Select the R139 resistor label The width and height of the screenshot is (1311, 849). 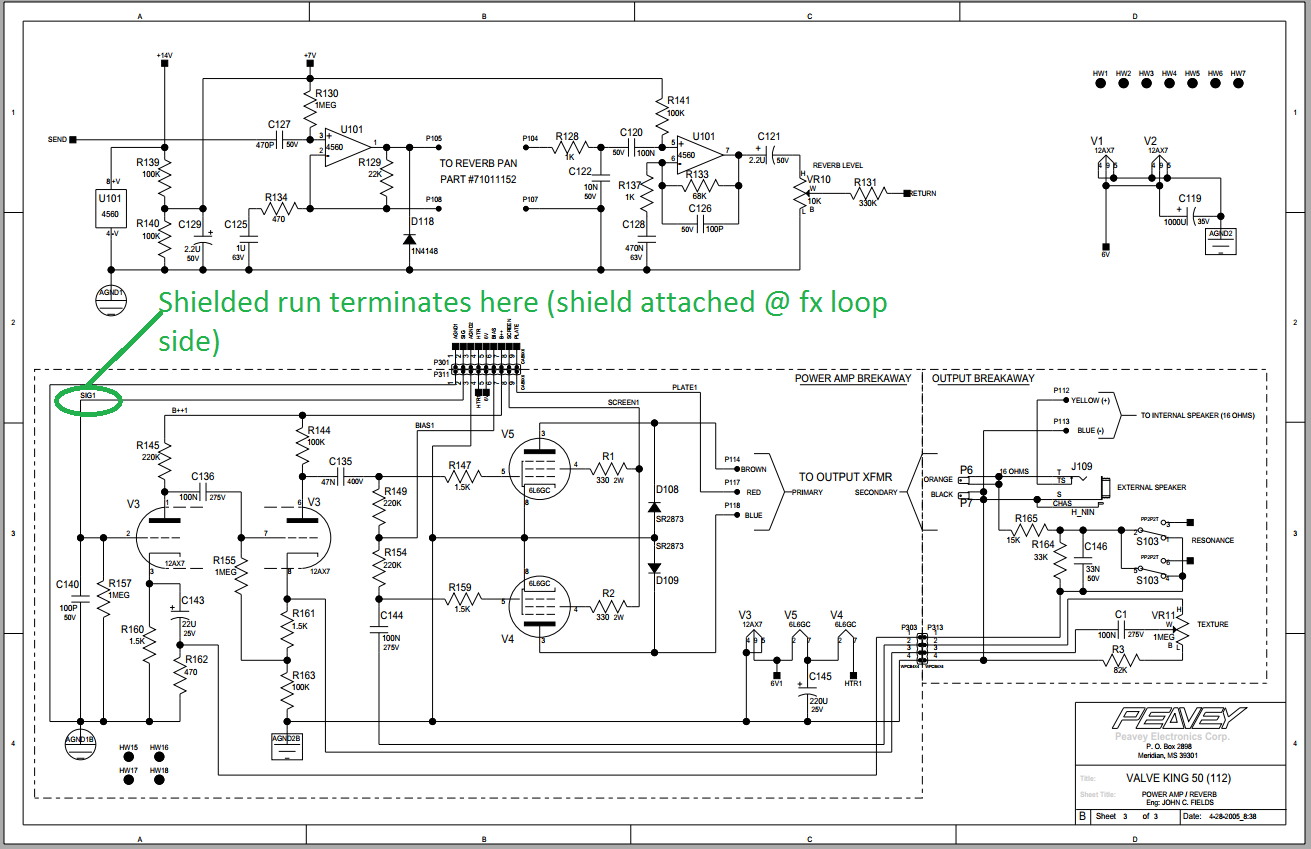pyautogui.click(x=147, y=161)
